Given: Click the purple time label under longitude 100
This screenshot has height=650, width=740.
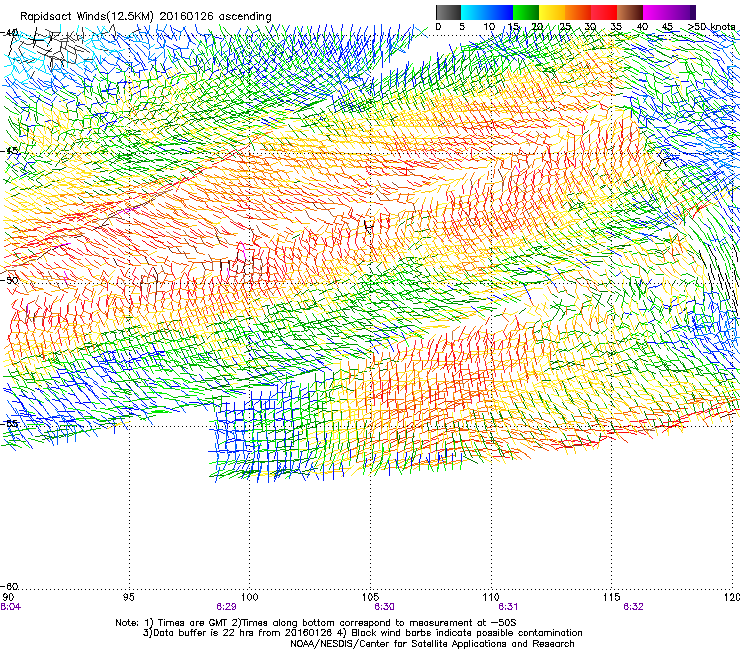Looking at the screenshot, I should [227, 607].
